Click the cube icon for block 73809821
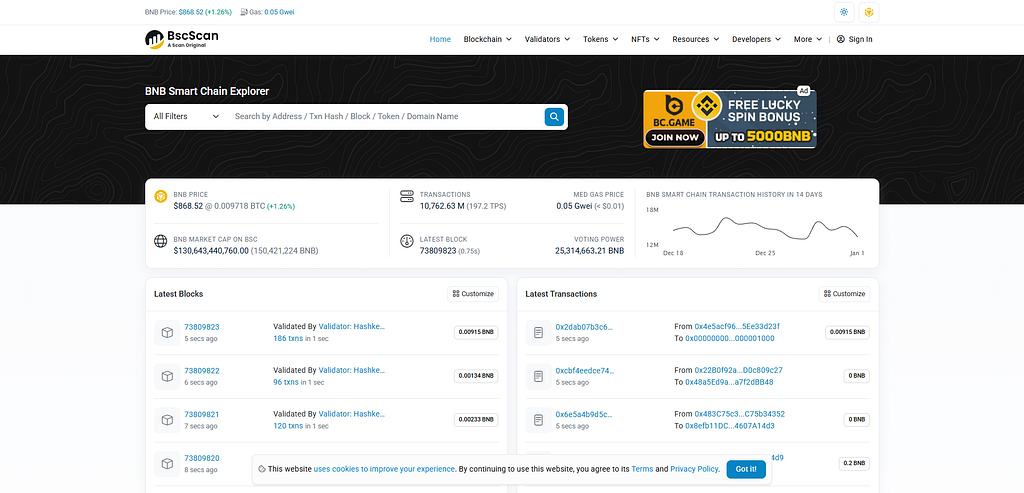1024x493 pixels. [167, 420]
